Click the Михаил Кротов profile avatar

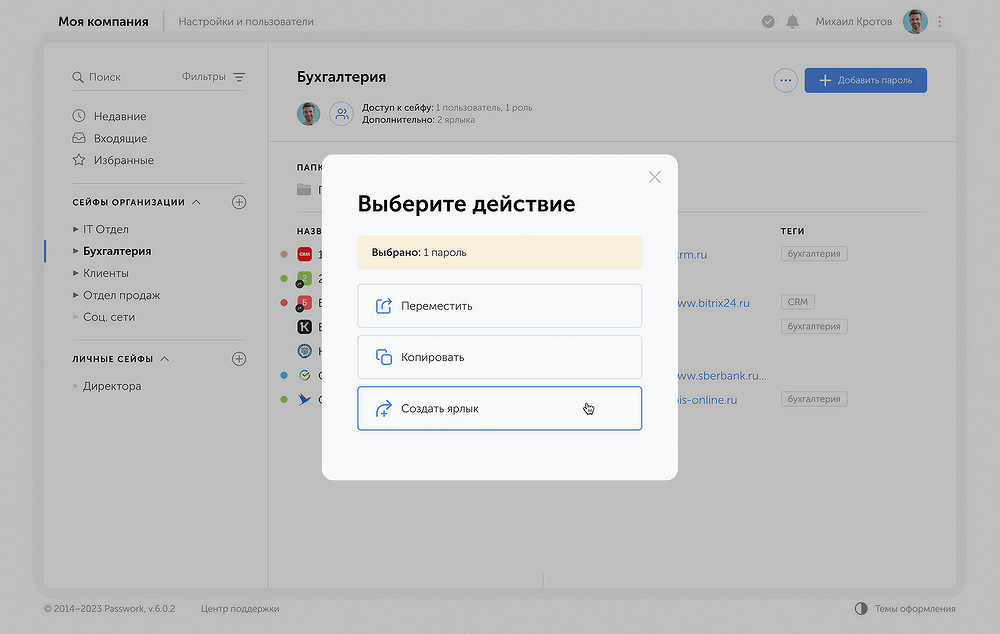coord(915,21)
